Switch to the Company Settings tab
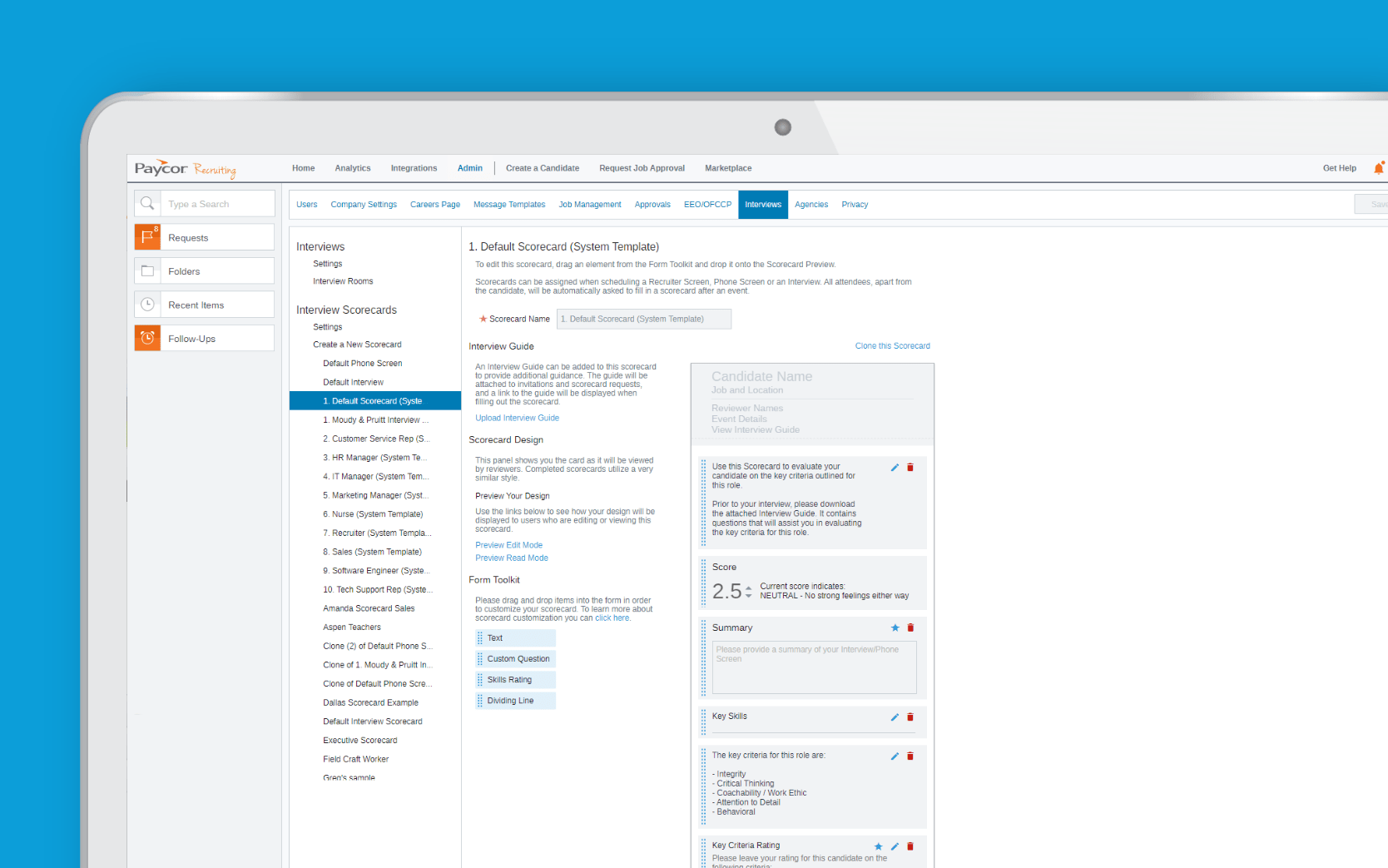Viewport: 1388px width, 868px height. [364, 205]
